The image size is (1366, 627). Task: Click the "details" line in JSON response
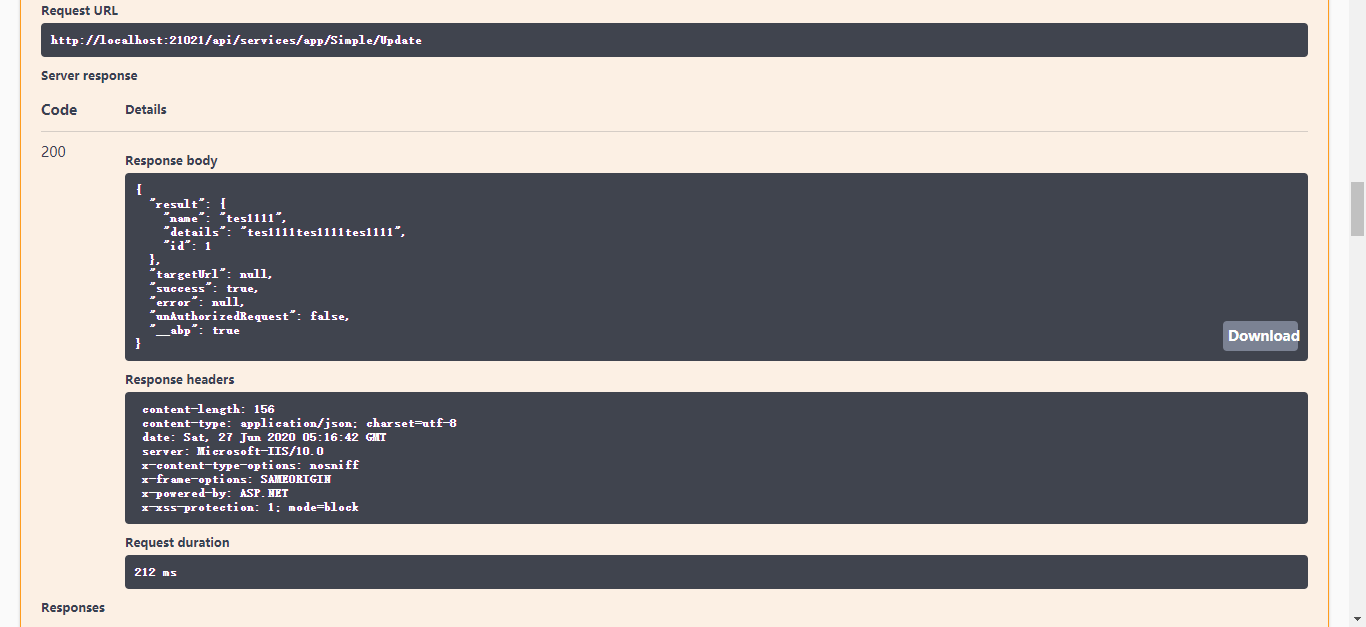285,232
